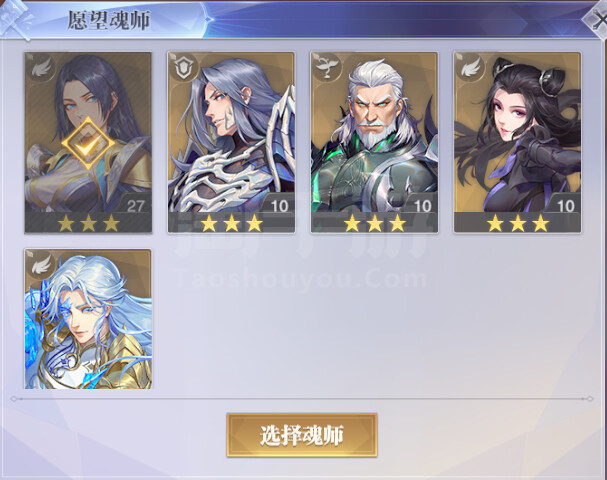Click the level 10 badge on the shield hero card
This screenshot has height=480, width=607.
pos(279,206)
